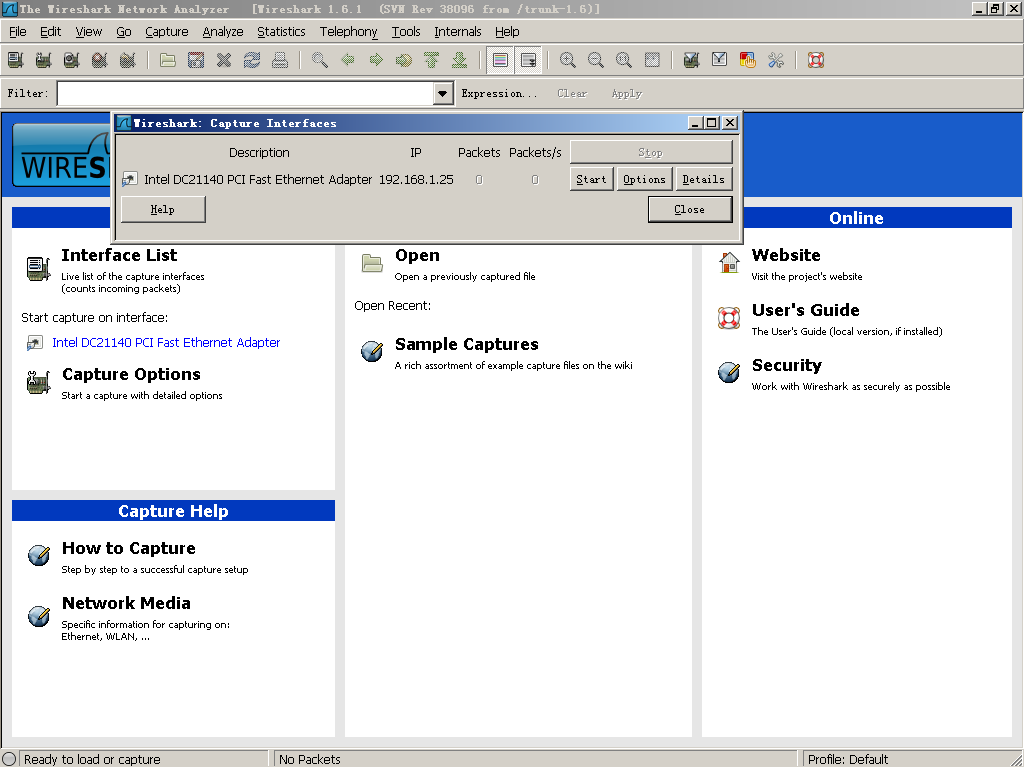1024x768 pixels.
Task: Click Interface List heading on start page
Action: pos(119,255)
